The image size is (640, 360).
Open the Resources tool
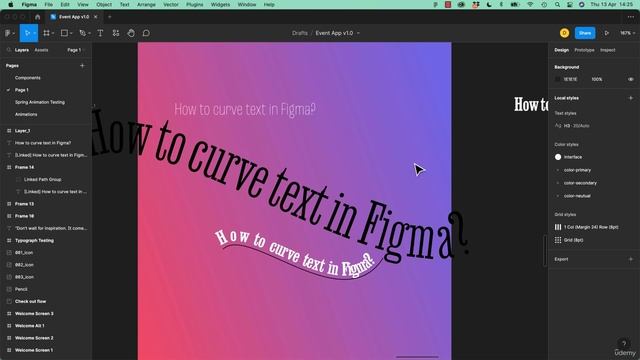116,33
